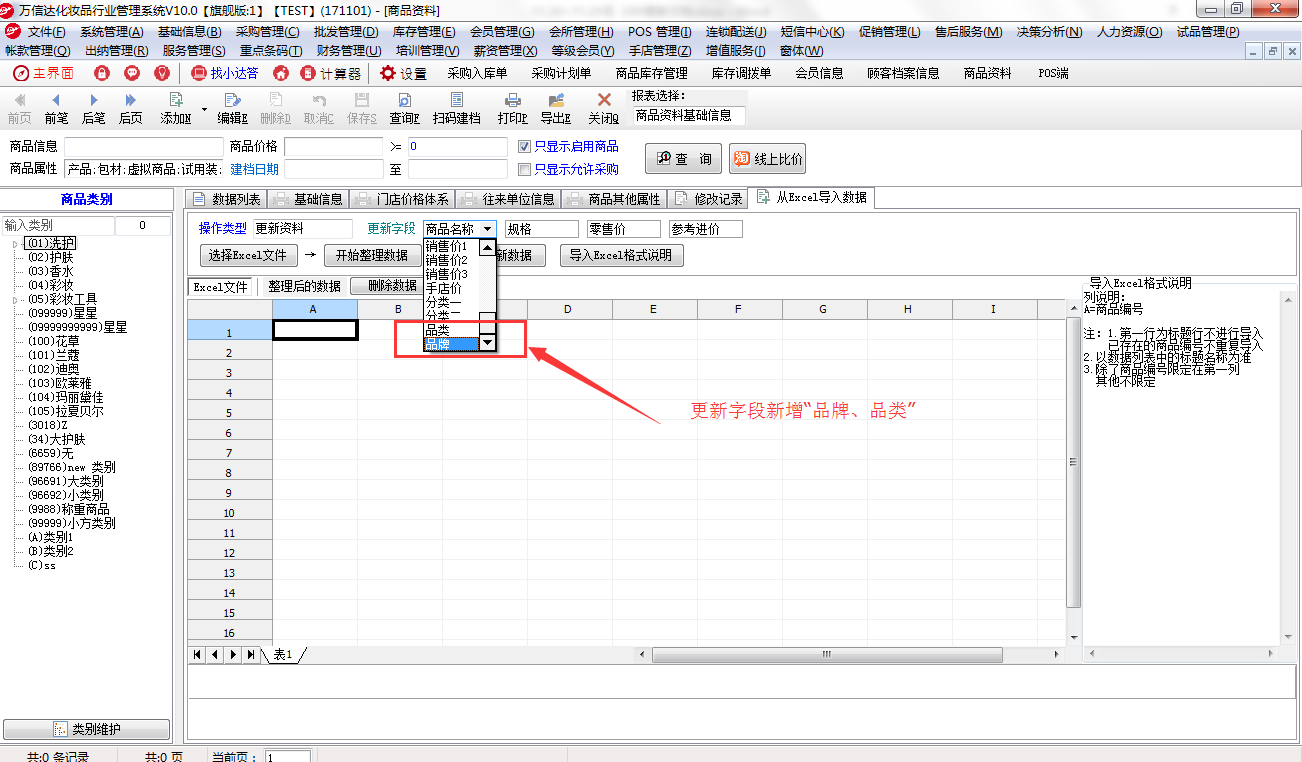Click the 导出 export toolbar icon
This screenshot has height=762, width=1302.
[556, 108]
